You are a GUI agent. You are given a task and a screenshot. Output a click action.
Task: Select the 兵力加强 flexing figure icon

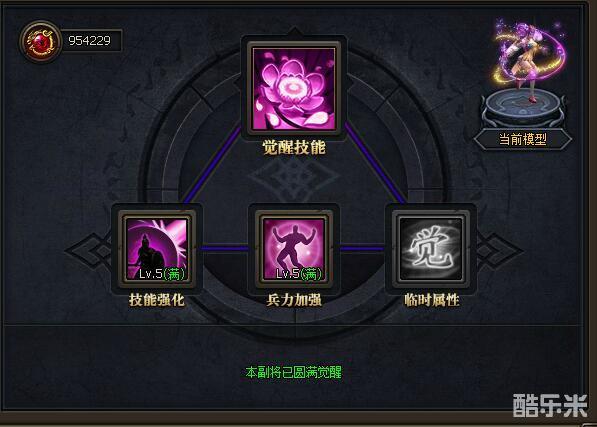(x=294, y=249)
